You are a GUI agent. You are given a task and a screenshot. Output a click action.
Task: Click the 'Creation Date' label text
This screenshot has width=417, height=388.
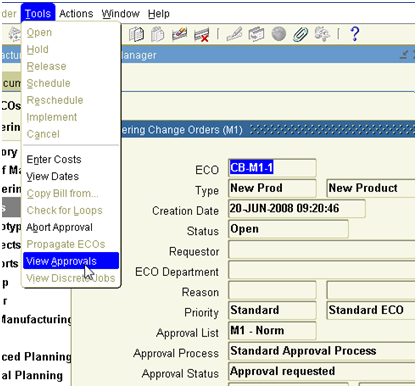tap(185, 211)
